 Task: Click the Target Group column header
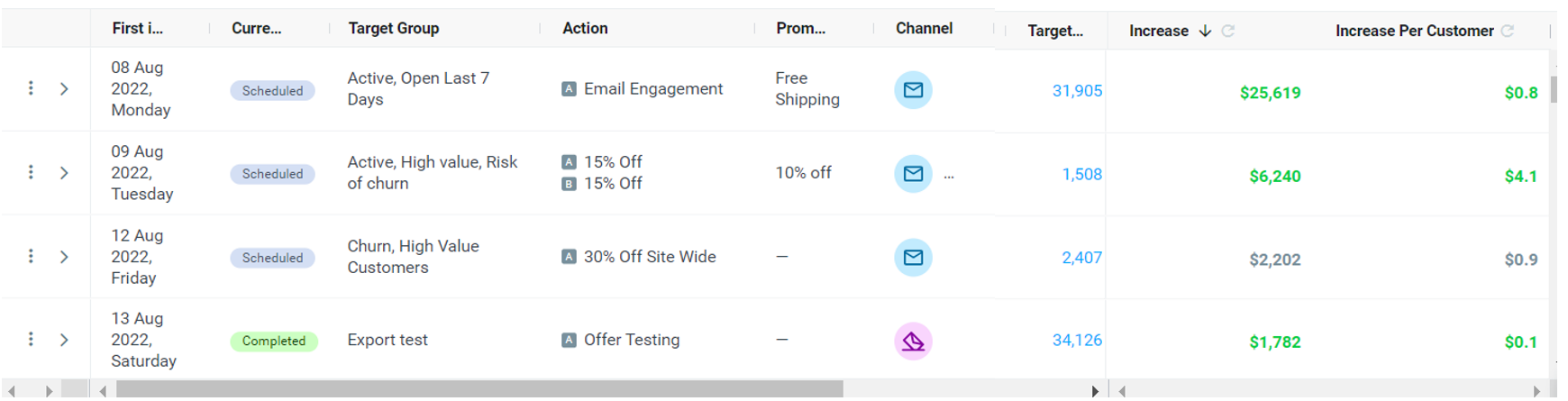394,28
